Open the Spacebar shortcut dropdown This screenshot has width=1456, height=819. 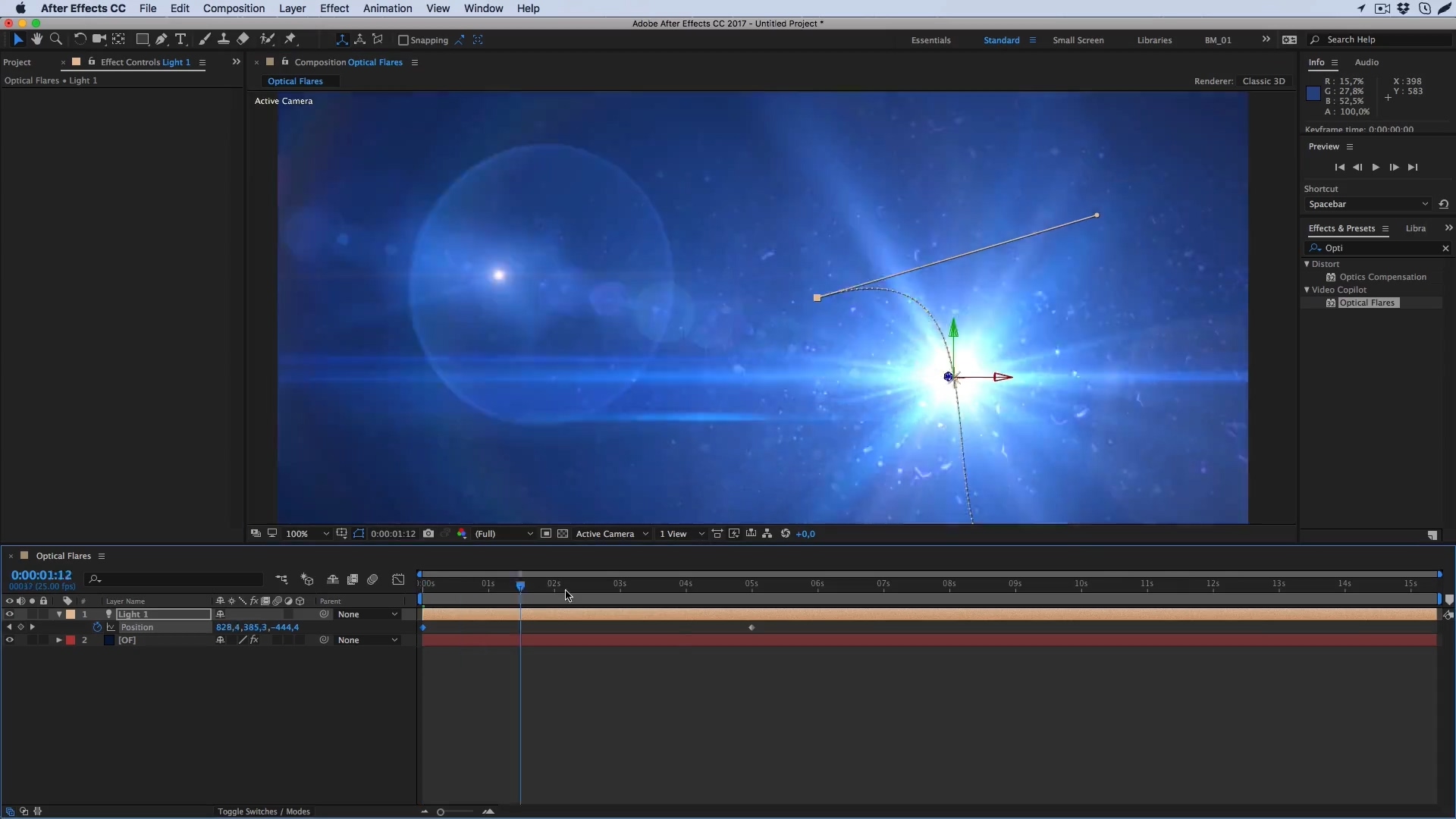click(1368, 204)
